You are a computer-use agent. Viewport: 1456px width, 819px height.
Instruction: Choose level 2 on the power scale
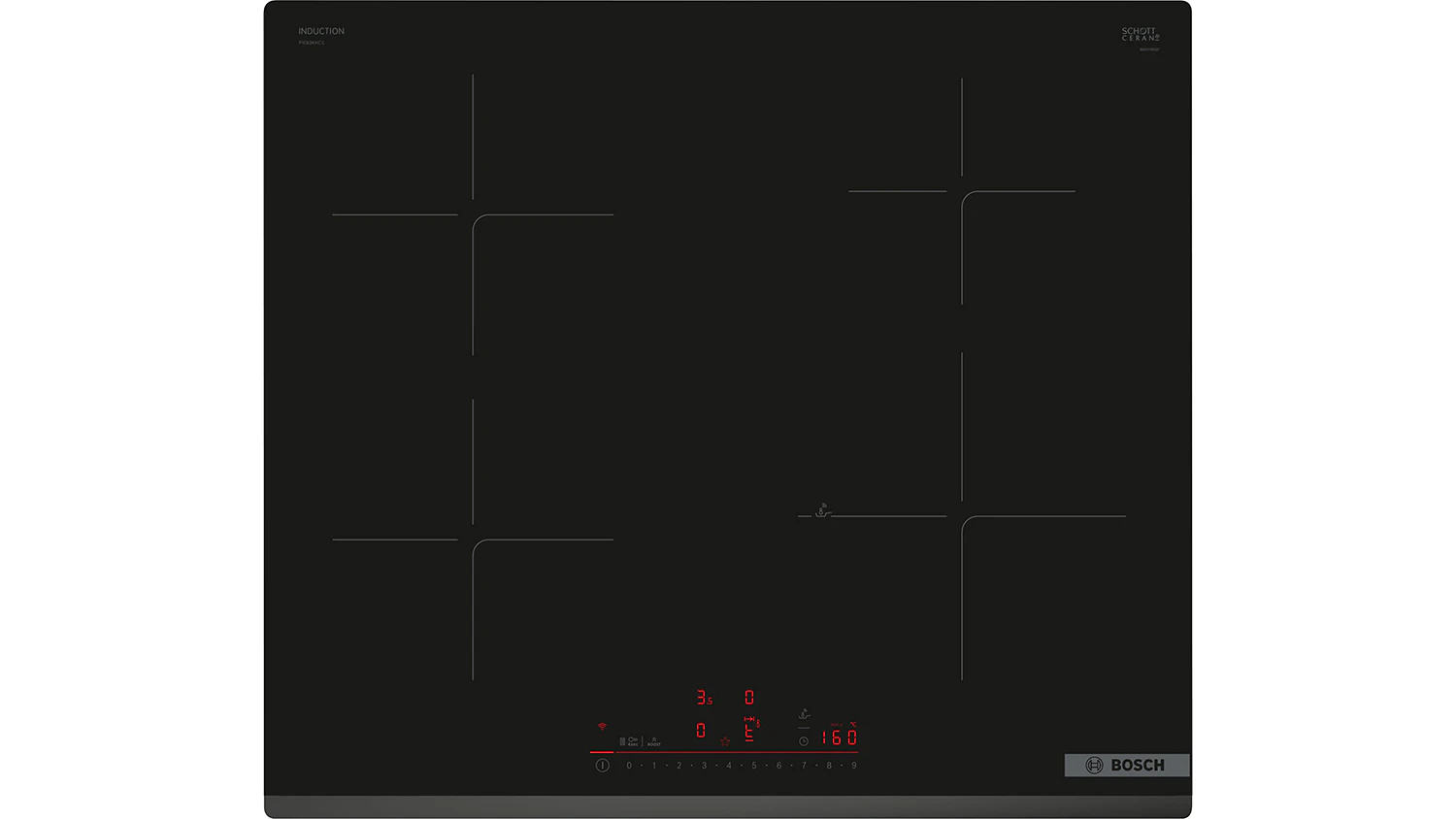click(x=678, y=766)
